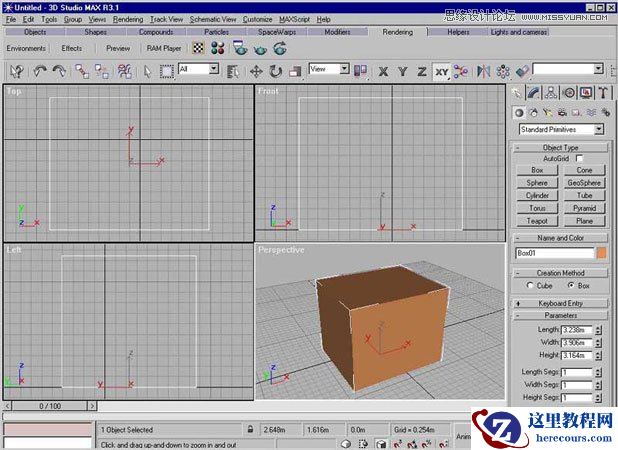Open the Standard Primitives dropdown
Image resolution: width=618 pixels, height=450 pixels.
click(561, 129)
